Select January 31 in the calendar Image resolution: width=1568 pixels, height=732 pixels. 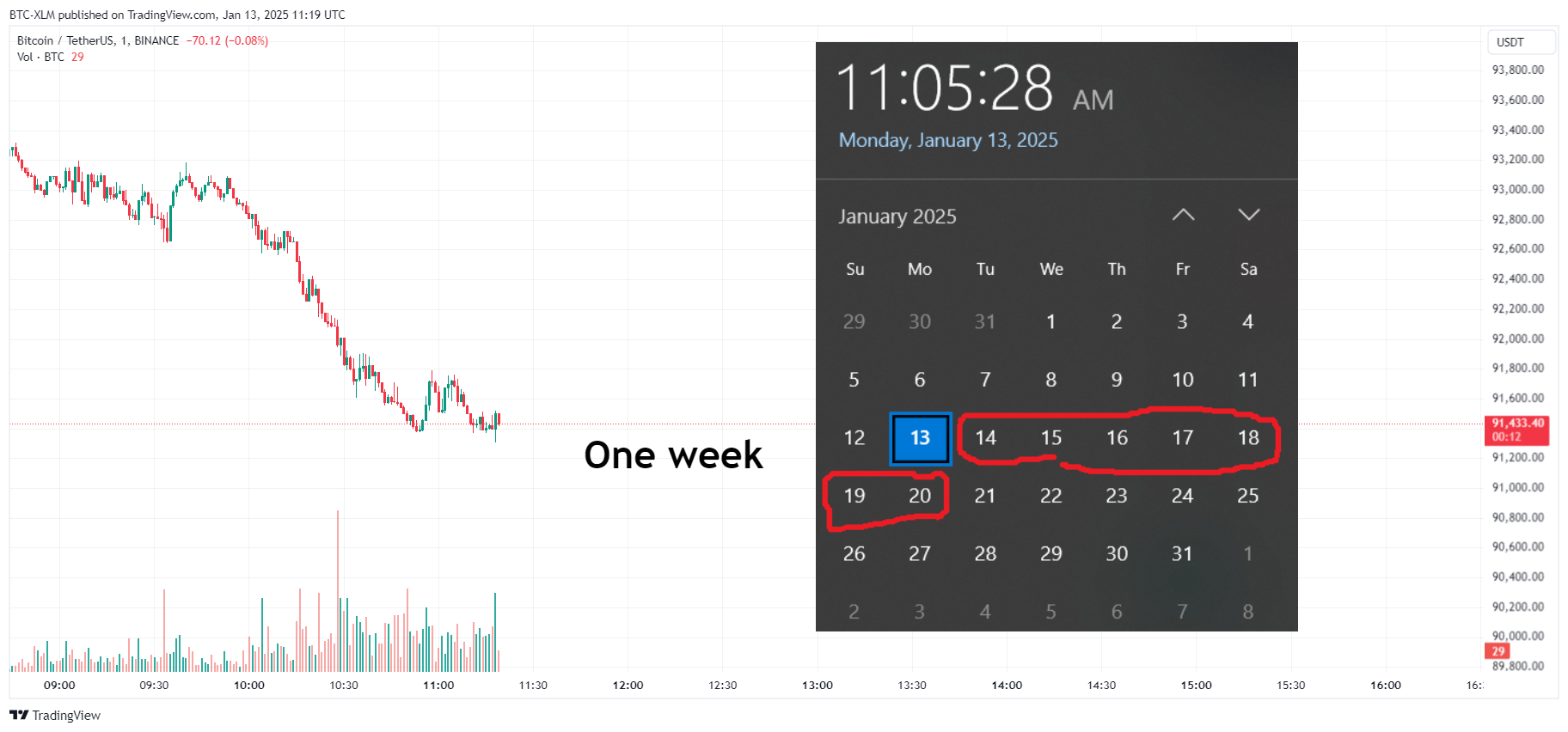point(1182,554)
